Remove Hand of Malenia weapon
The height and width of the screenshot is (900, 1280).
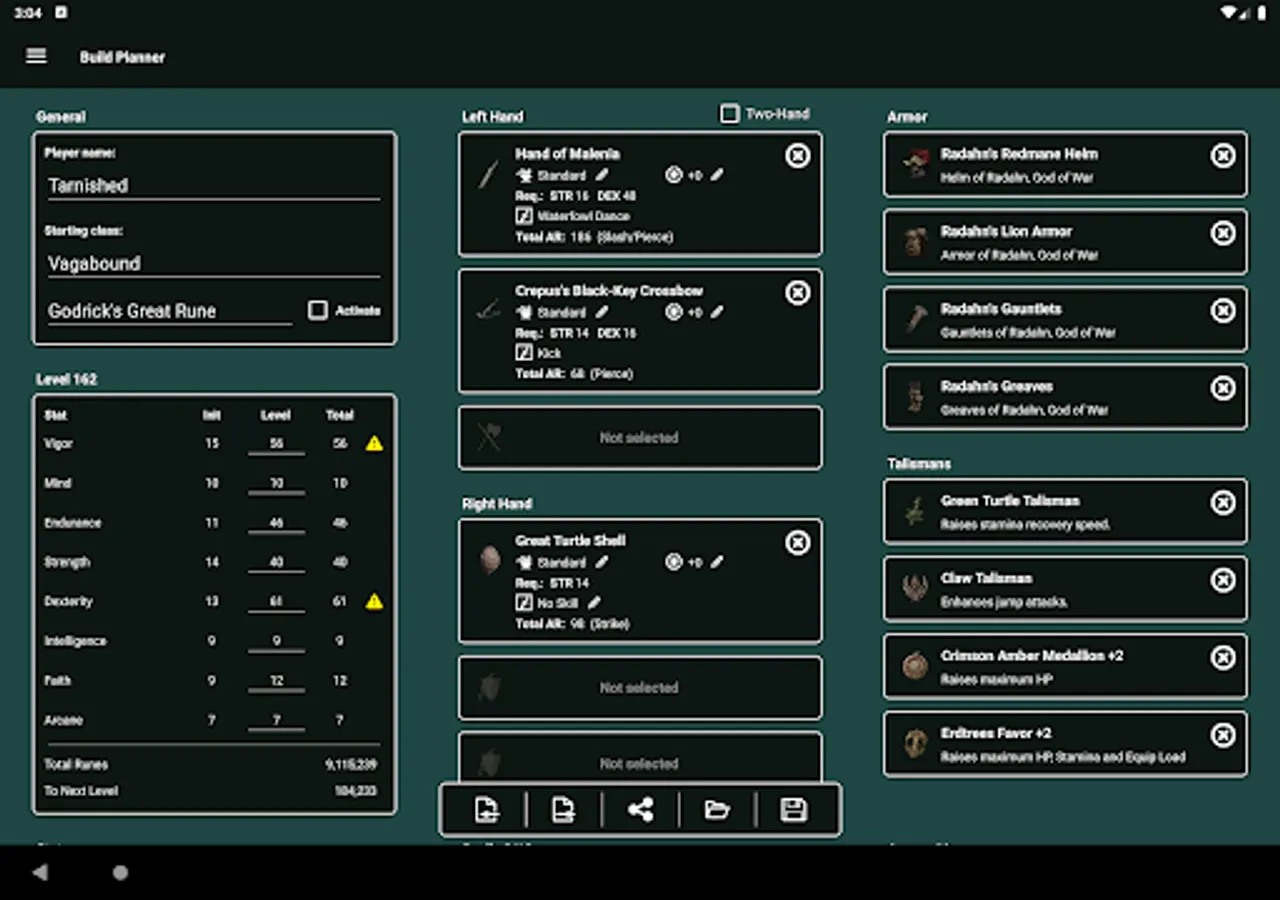(x=797, y=155)
